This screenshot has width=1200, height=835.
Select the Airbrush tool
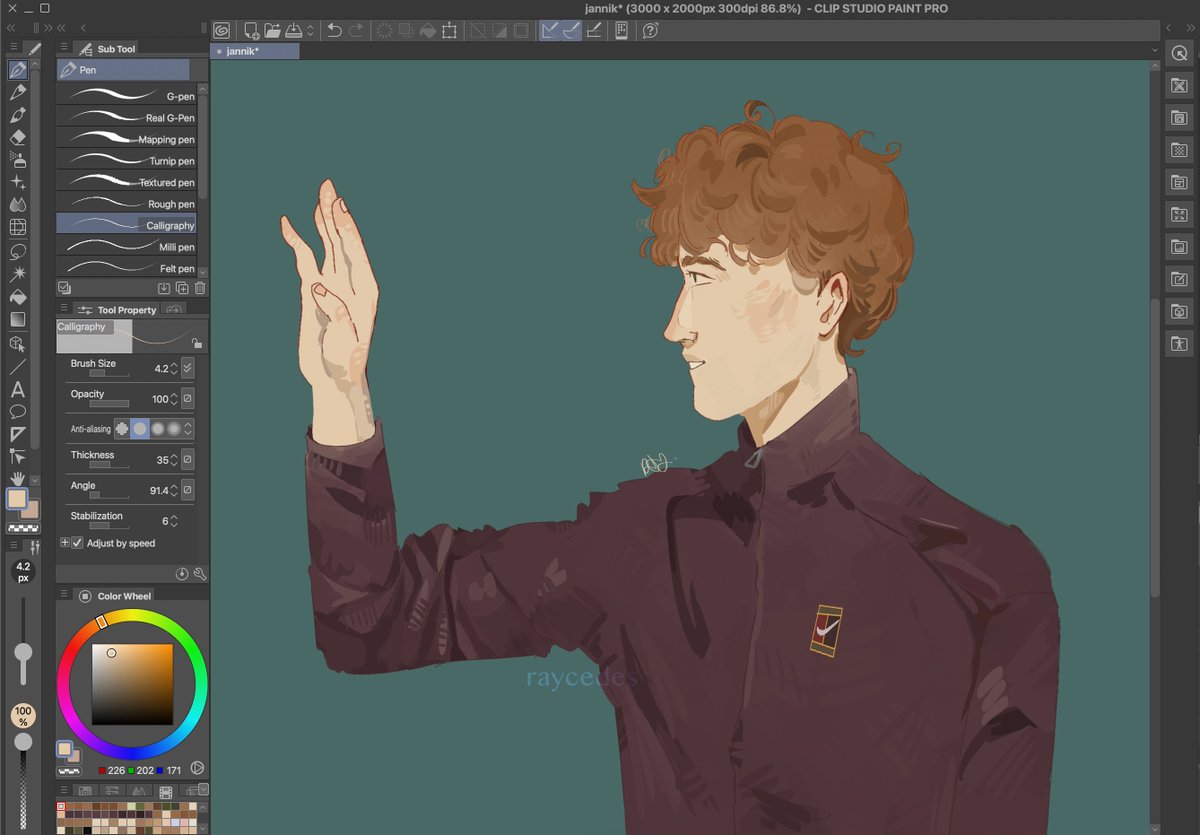(19, 158)
